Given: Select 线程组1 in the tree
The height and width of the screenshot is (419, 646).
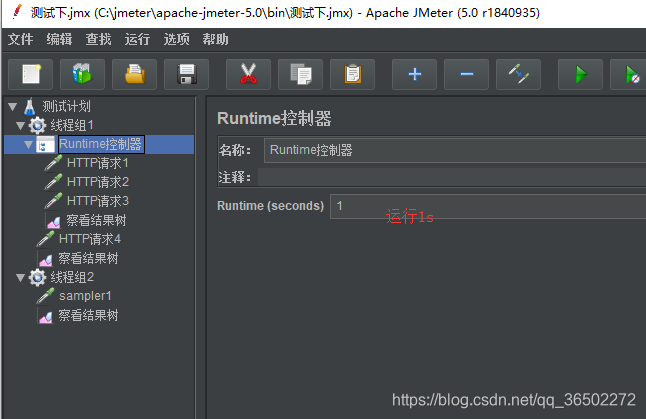Looking at the screenshot, I should point(72,125).
